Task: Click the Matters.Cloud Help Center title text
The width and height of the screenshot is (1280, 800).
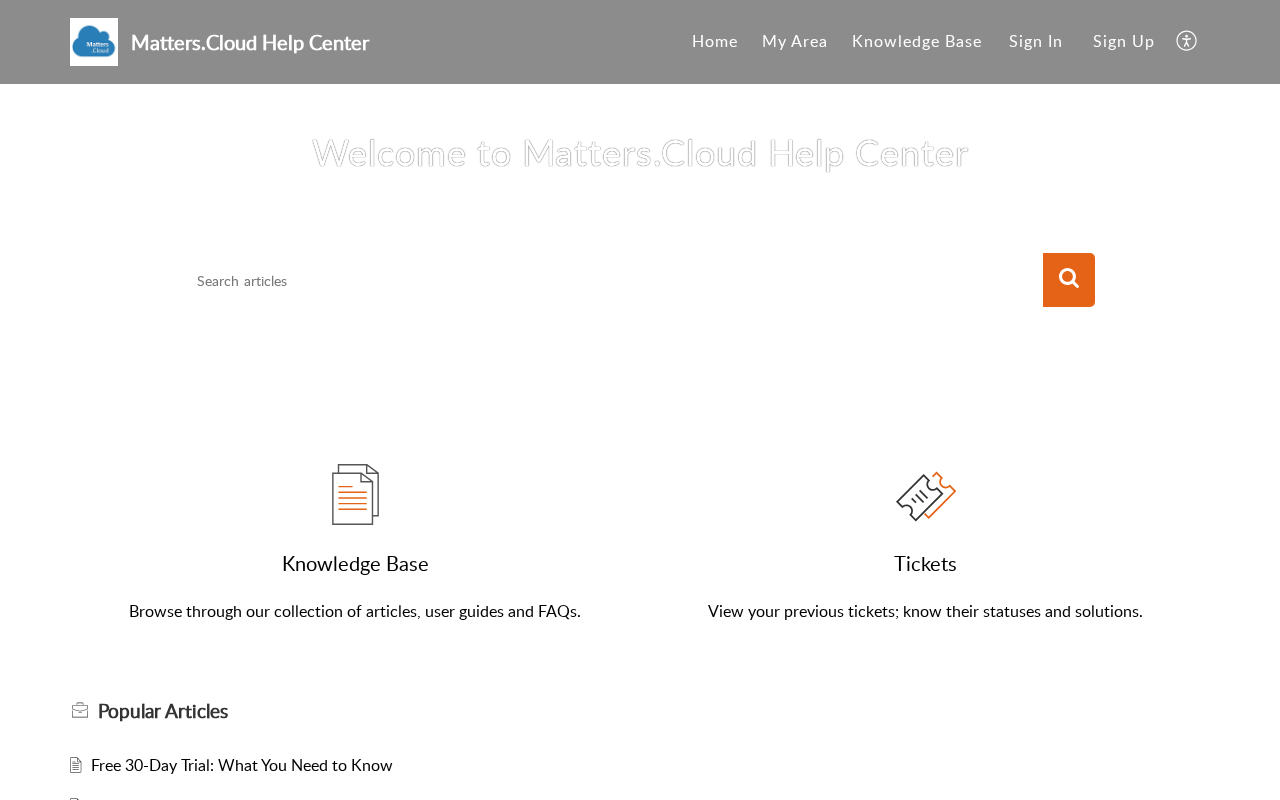Action: 250,43
